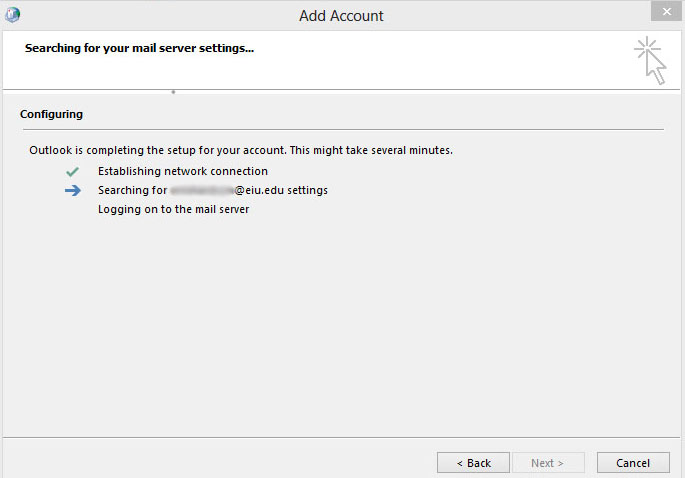
Task: Click the greyed-out Next button
Action: tap(548, 463)
